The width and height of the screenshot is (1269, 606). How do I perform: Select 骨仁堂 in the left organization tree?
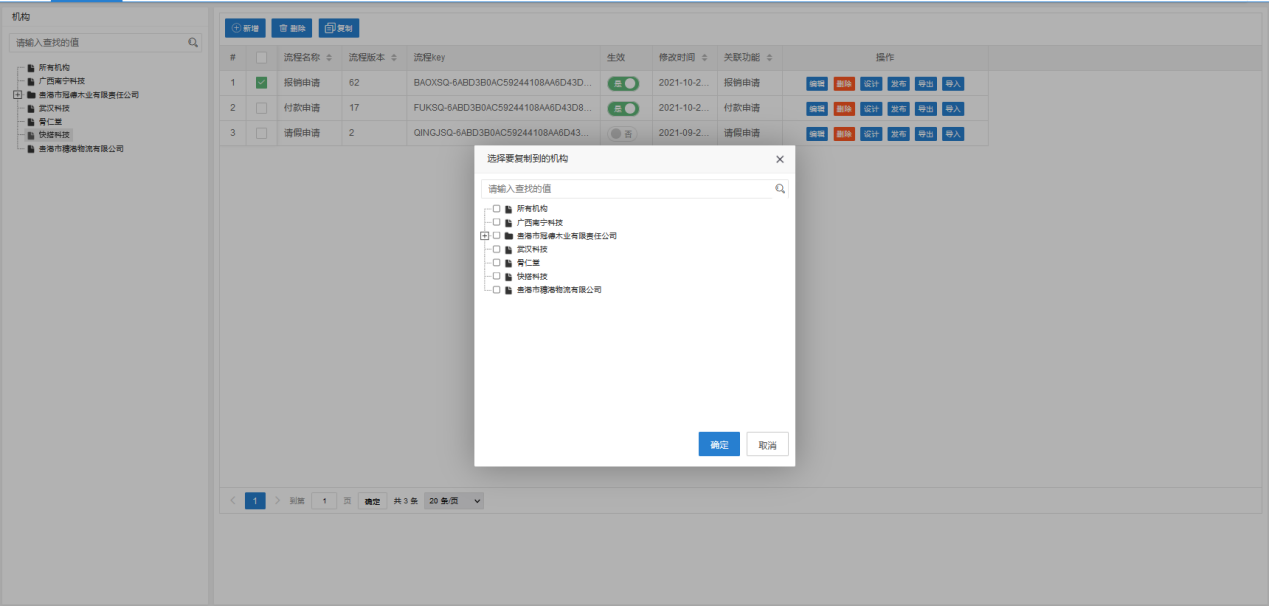click(50, 121)
